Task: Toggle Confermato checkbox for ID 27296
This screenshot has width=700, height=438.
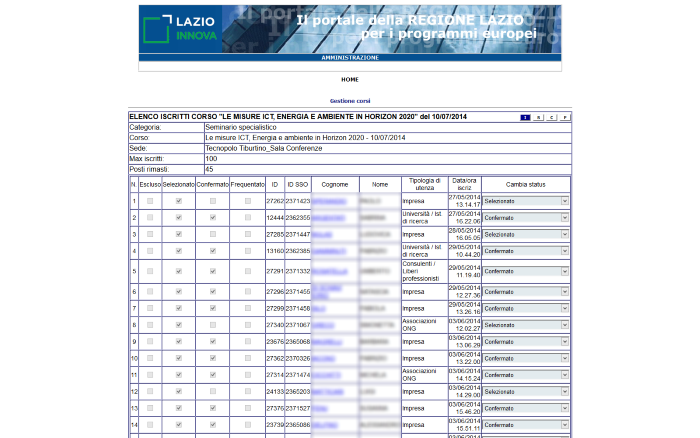Action: pos(212,292)
